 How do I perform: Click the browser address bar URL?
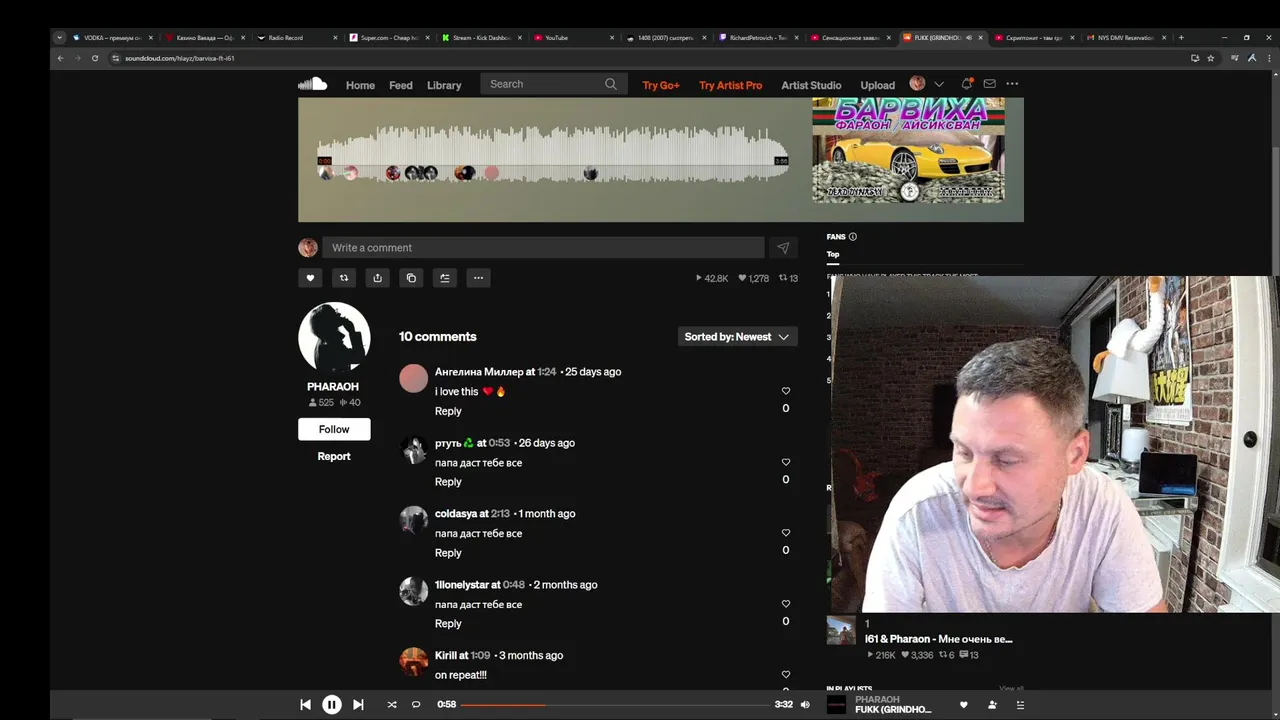pos(180,58)
